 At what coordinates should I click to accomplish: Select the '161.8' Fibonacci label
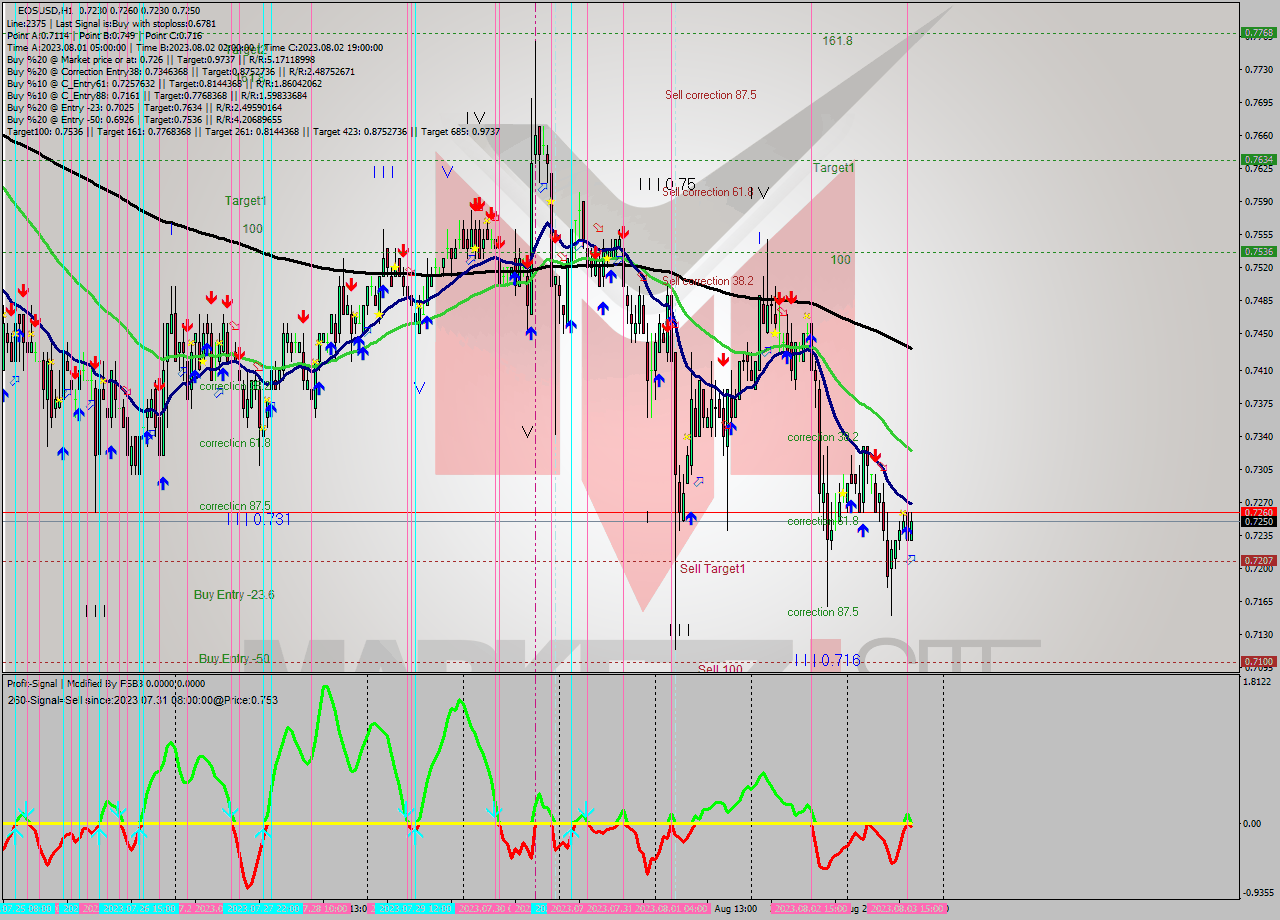837,41
